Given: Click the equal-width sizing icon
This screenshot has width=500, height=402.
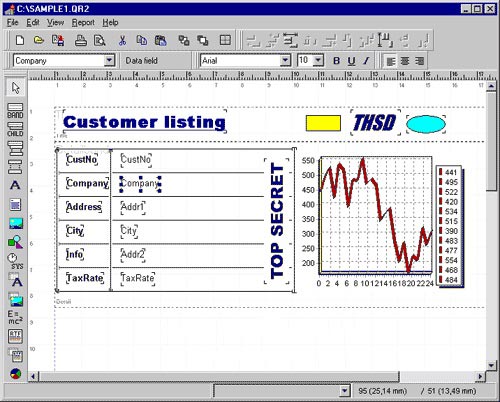Looking at the screenshot, I should point(291,40).
